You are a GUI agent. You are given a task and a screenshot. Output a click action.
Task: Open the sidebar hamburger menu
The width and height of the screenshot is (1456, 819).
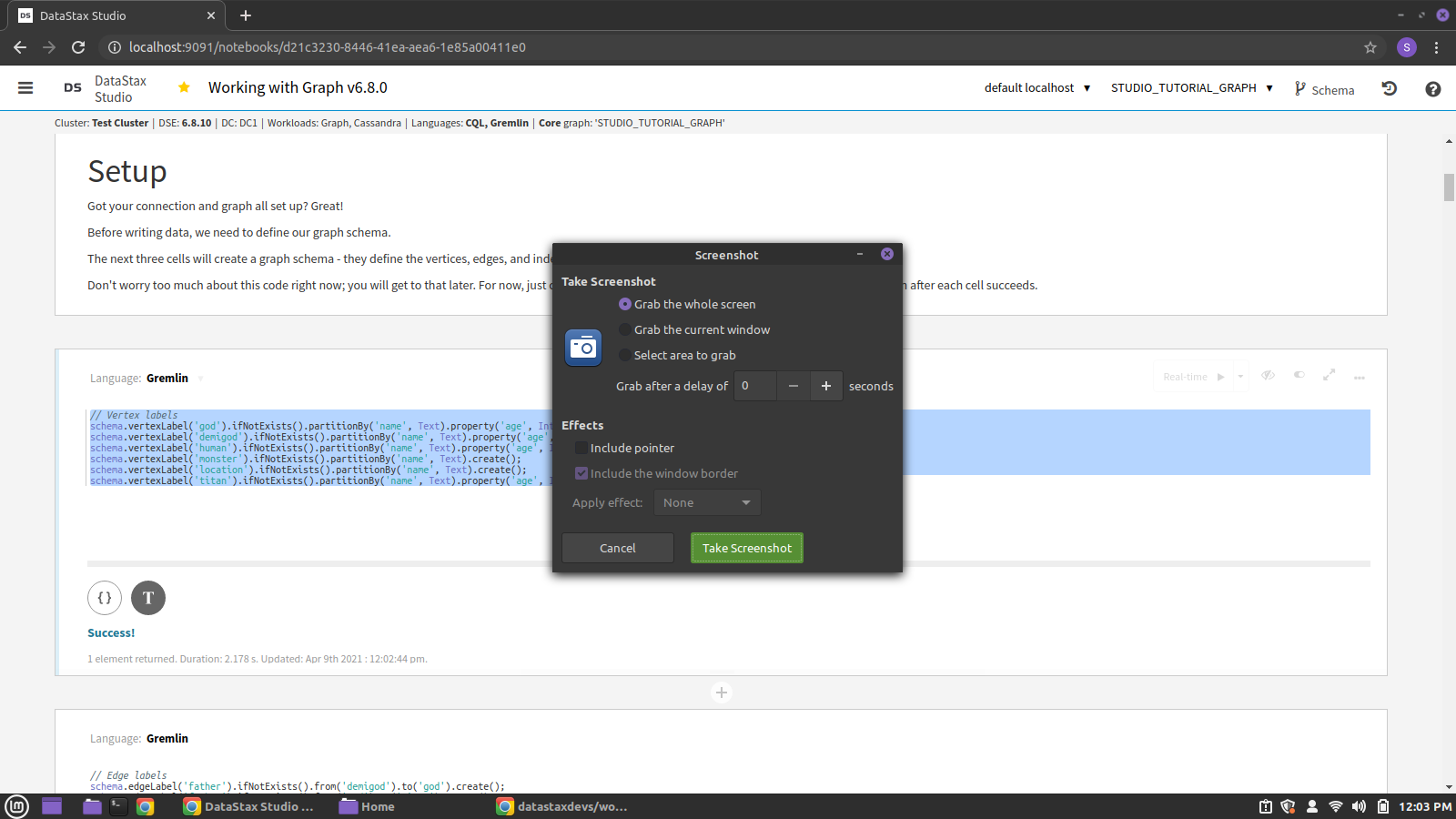point(25,87)
